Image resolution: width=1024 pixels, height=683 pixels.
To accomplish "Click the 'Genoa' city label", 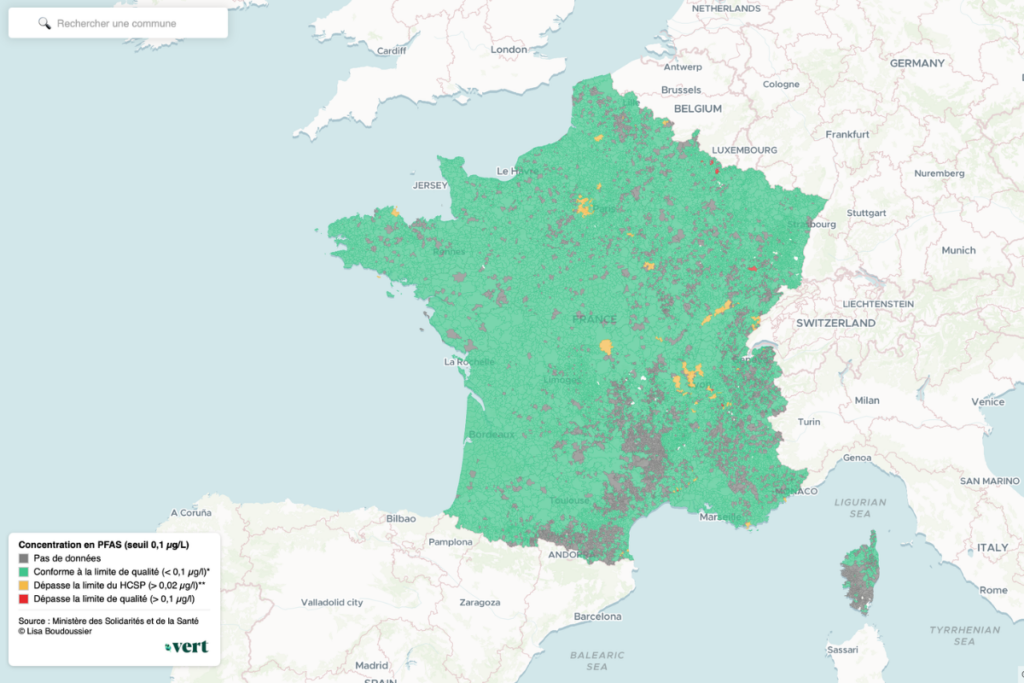I will 857,458.
